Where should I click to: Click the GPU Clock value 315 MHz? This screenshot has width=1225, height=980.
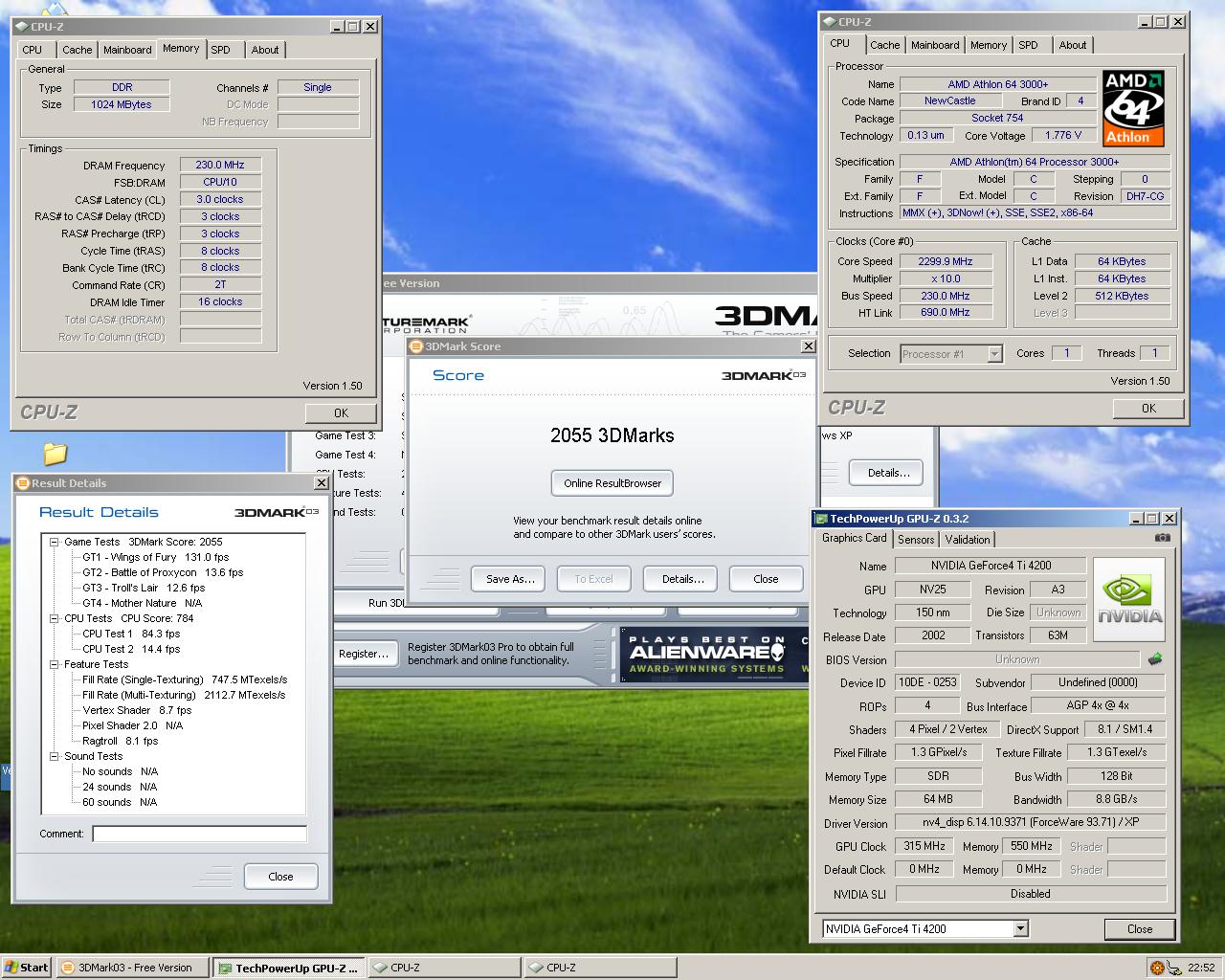pos(924,846)
